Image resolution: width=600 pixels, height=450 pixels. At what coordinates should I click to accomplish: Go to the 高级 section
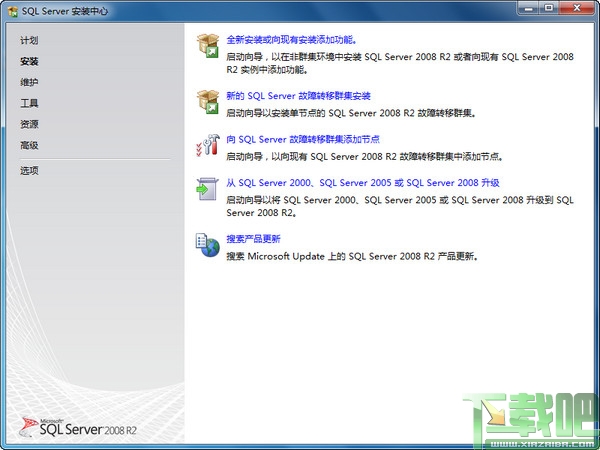29,145
